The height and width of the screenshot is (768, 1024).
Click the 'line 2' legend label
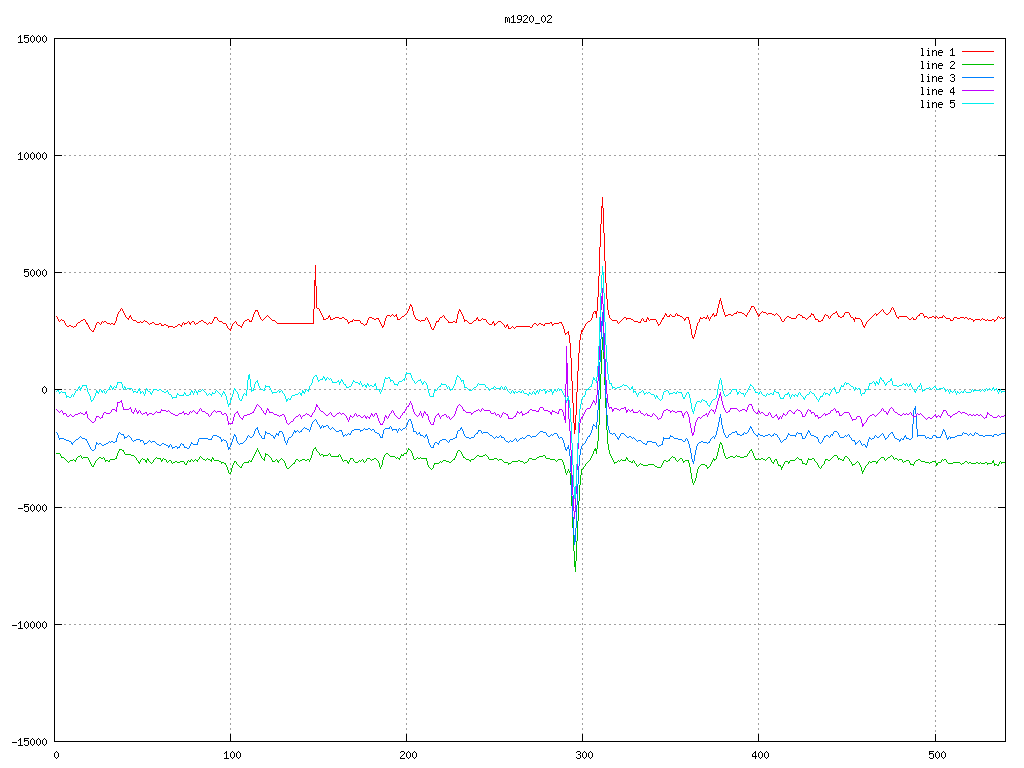(x=937, y=65)
